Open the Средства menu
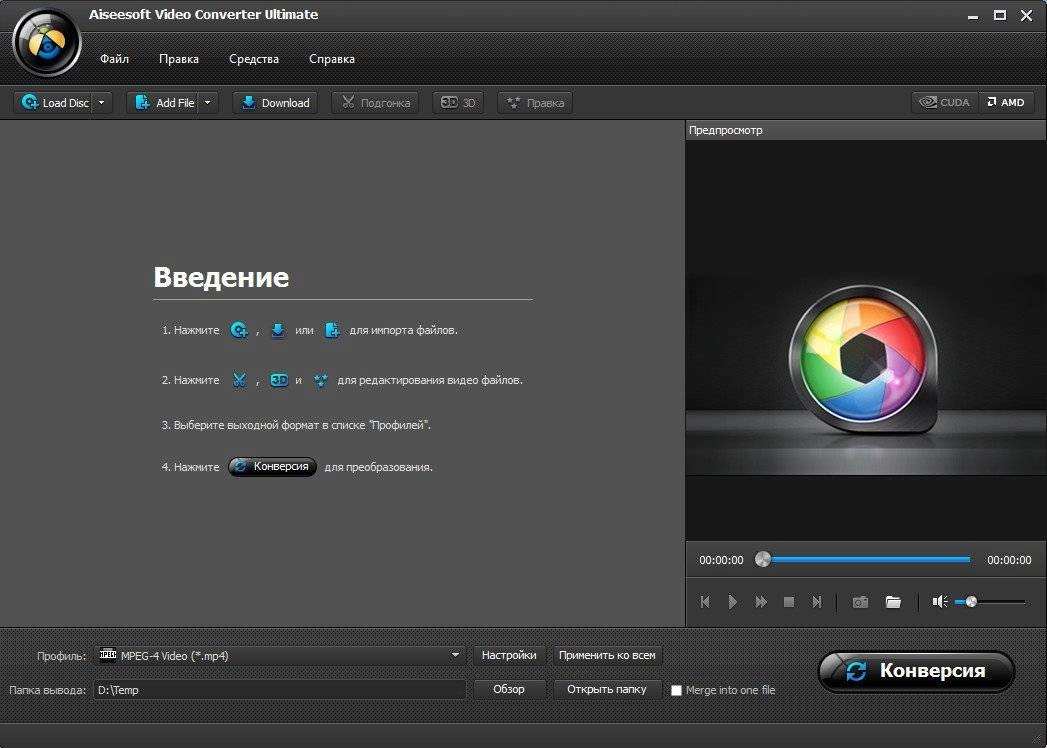This screenshot has width=1047, height=748. click(x=254, y=59)
